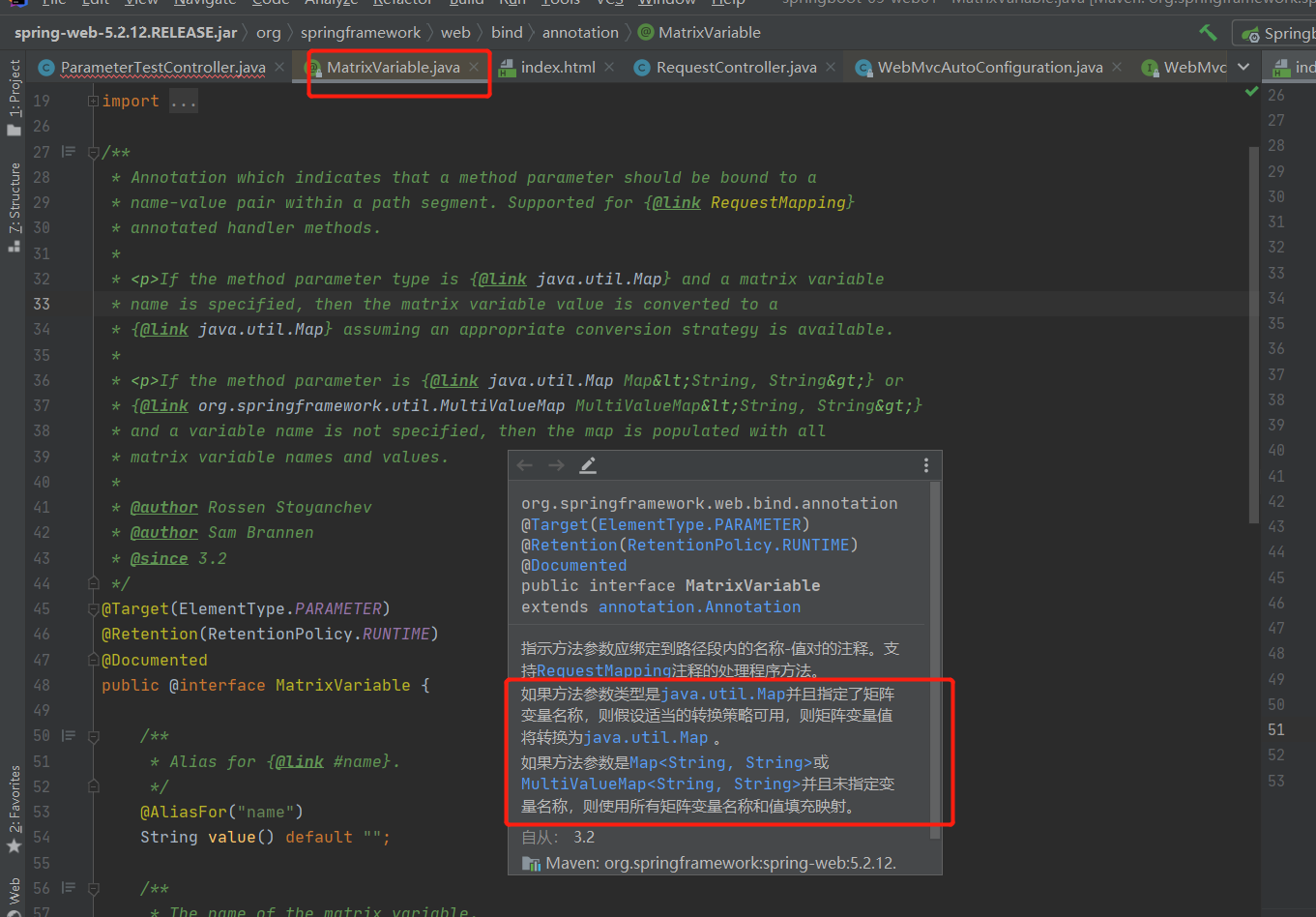Open the documentation popup more options menu
Image resolution: width=1316 pixels, height=917 pixels.
pos(925,465)
